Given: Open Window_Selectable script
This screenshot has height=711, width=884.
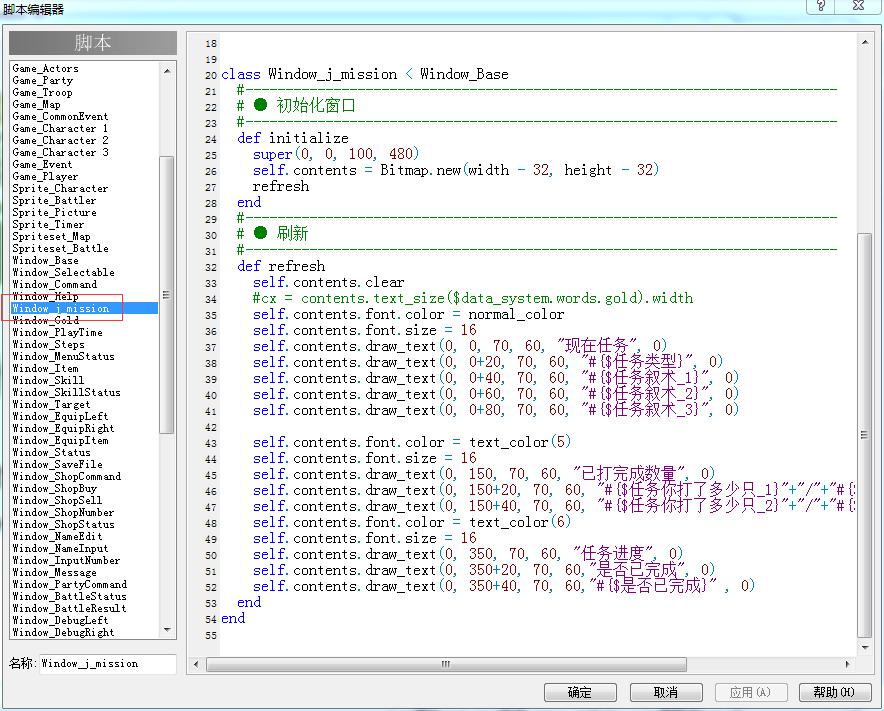Looking at the screenshot, I should (64, 272).
